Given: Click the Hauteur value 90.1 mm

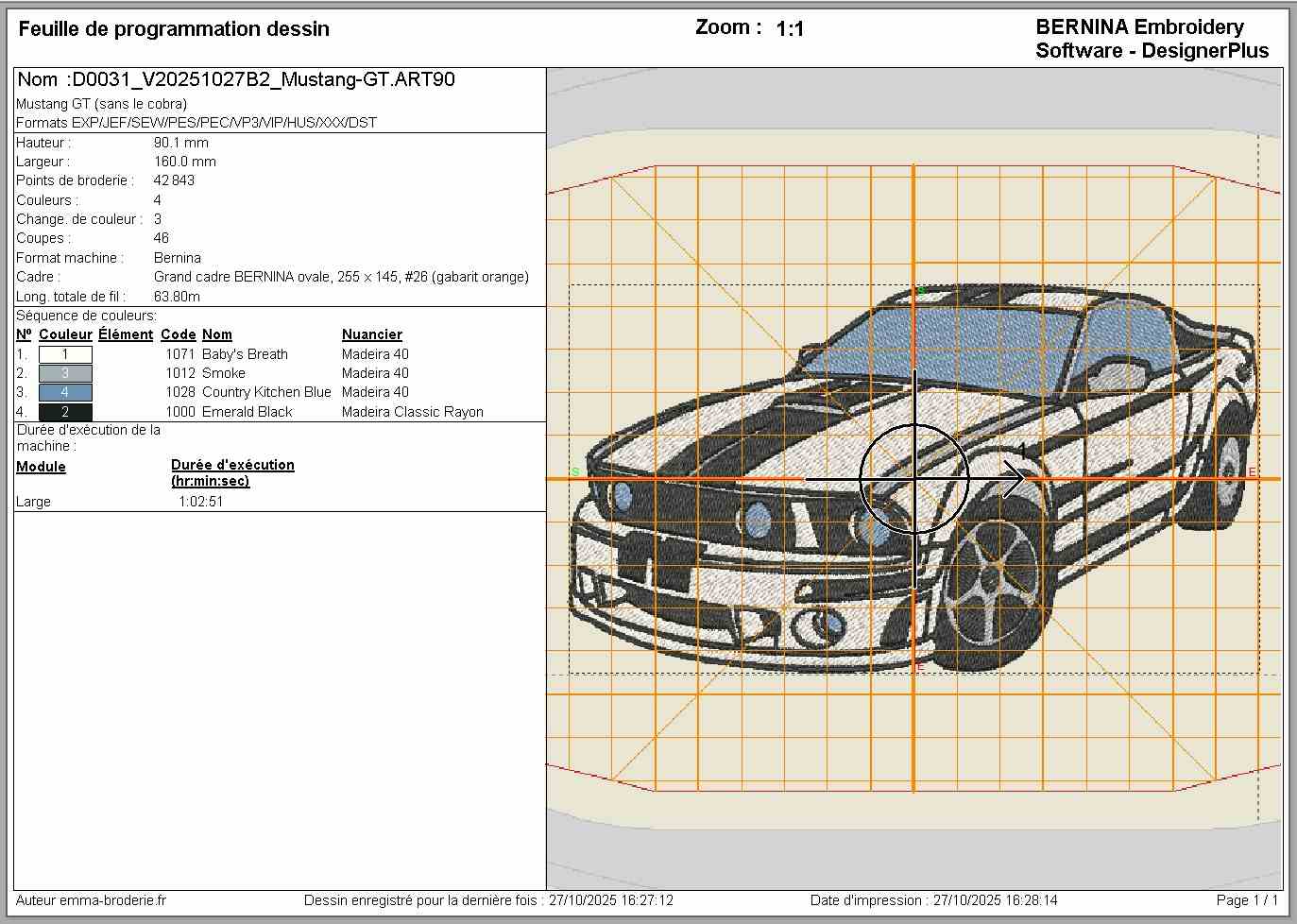Looking at the screenshot, I should tap(181, 143).
